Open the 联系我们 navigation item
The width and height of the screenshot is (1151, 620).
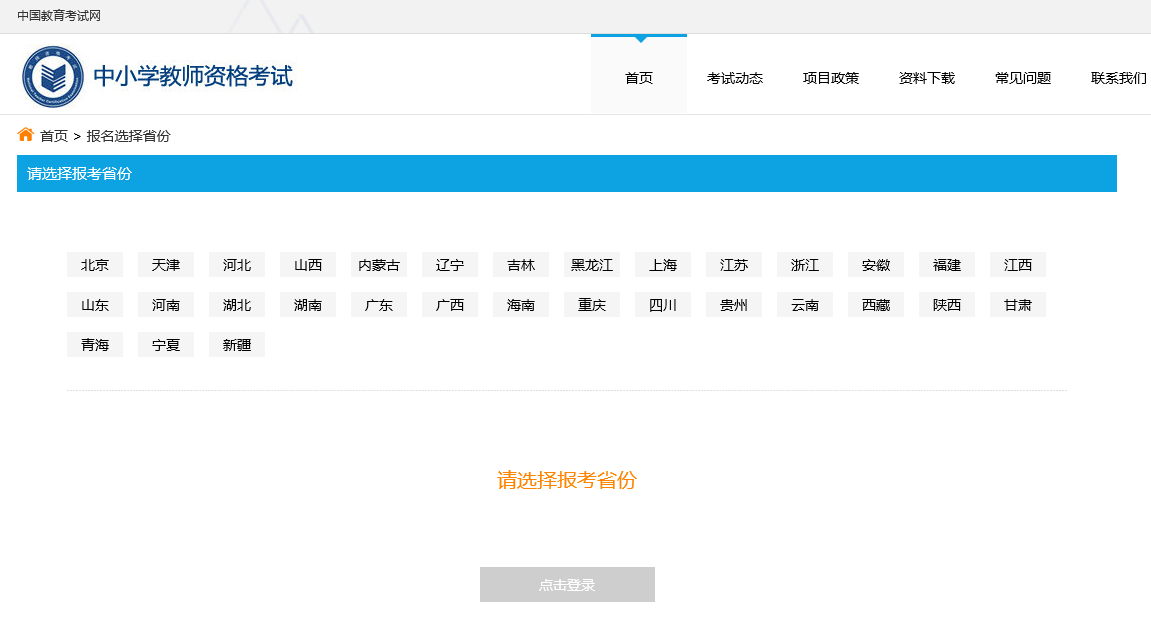coord(1118,78)
